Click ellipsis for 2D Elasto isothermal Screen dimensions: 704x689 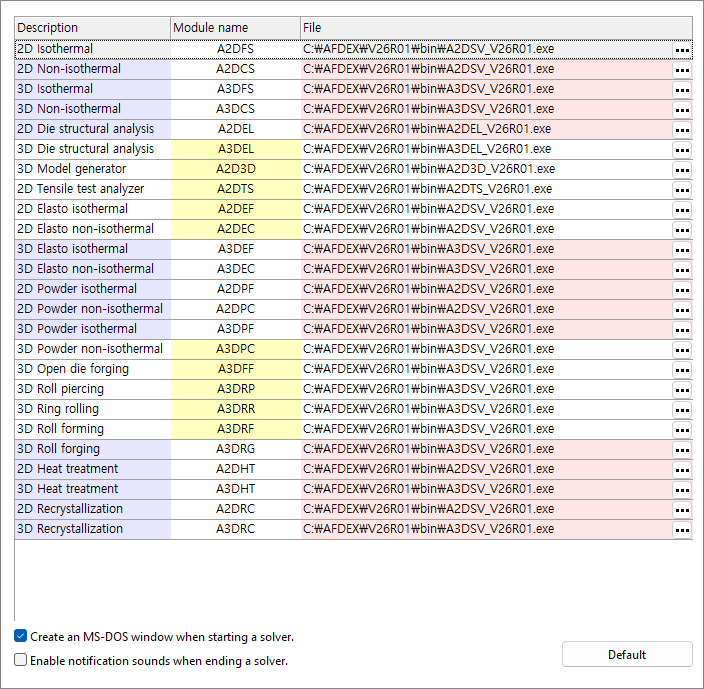point(682,210)
